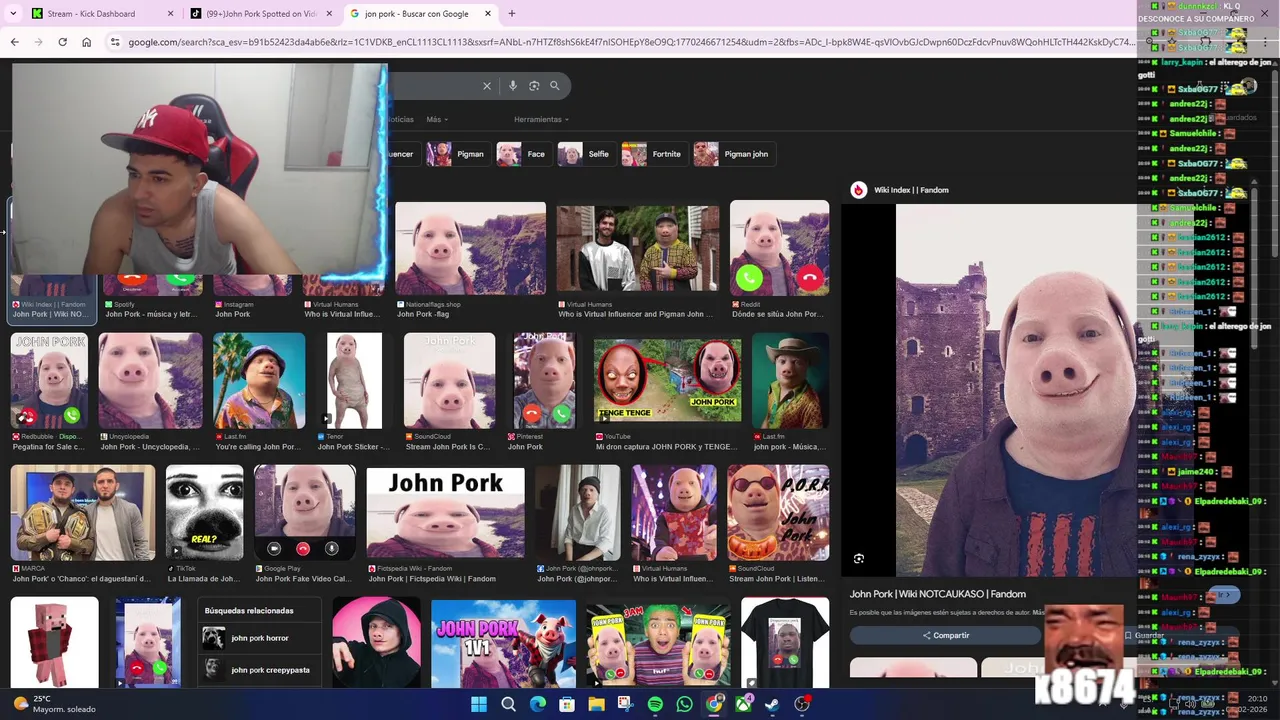Click the magnifier search submit icon
The image size is (1280, 720).
(x=555, y=86)
